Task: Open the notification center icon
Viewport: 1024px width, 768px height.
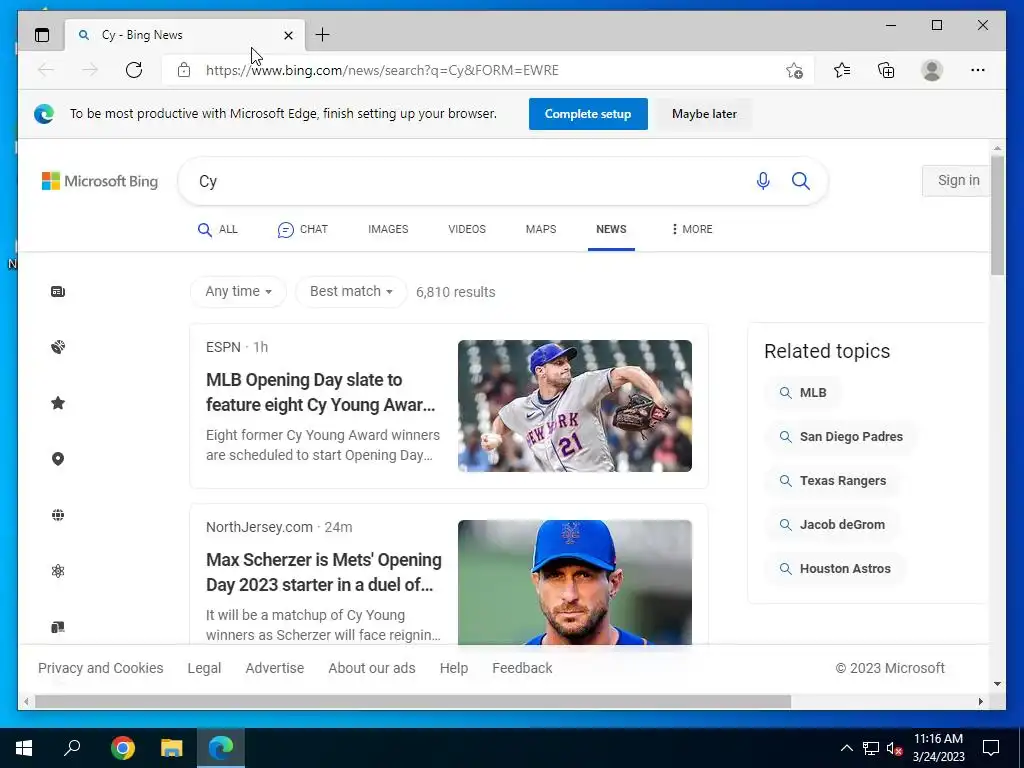Action: [991, 748]
